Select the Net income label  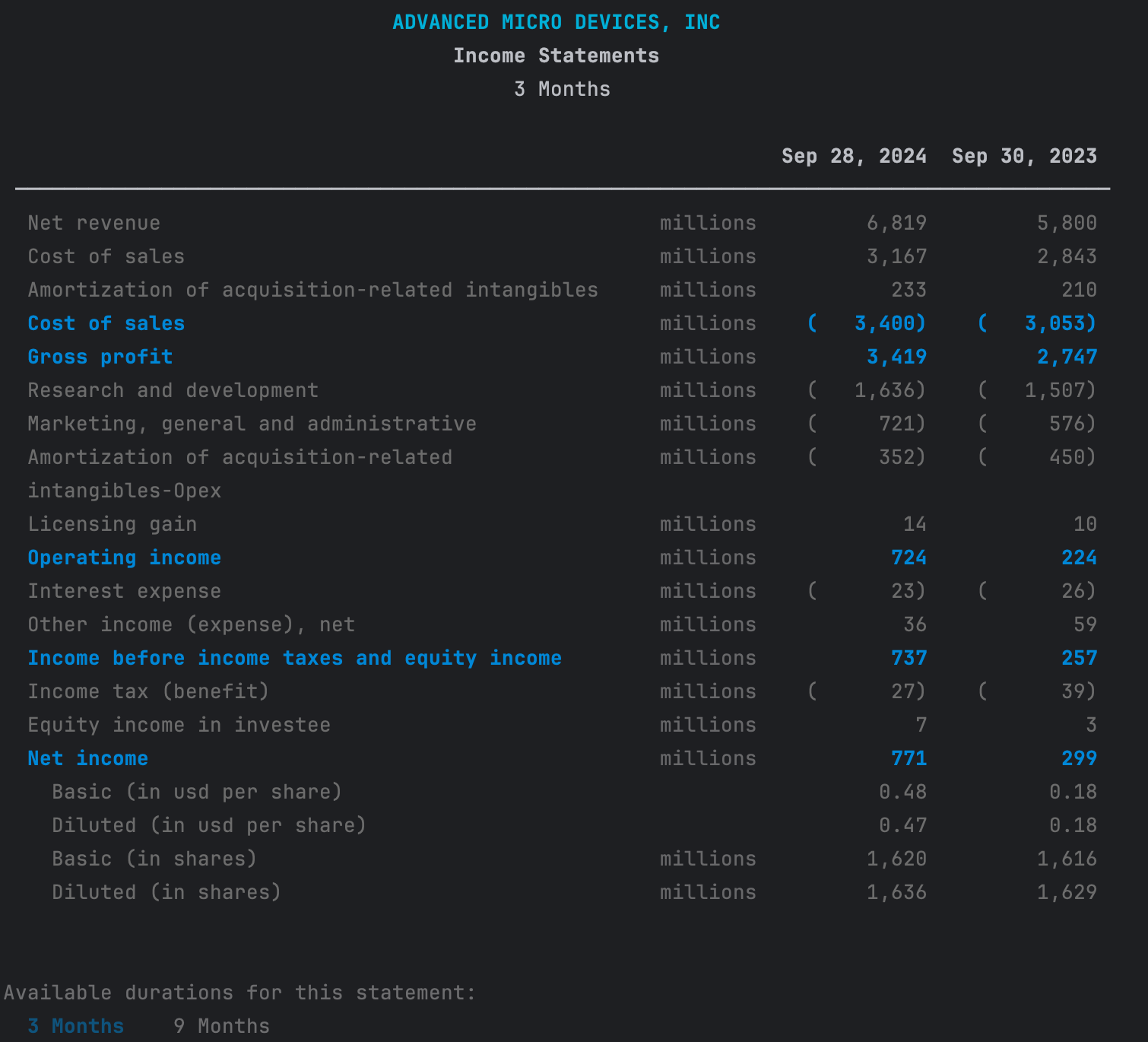point(87,758)
